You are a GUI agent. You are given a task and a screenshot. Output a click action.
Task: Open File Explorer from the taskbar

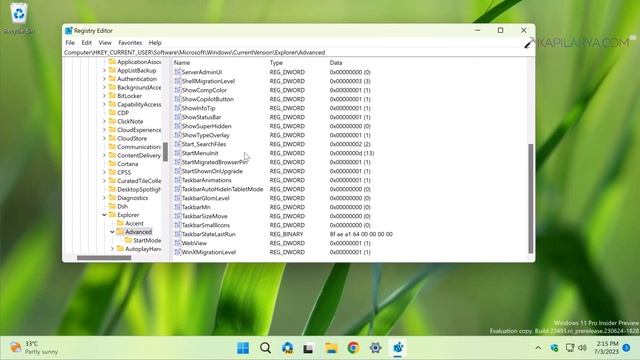[331, 348]
